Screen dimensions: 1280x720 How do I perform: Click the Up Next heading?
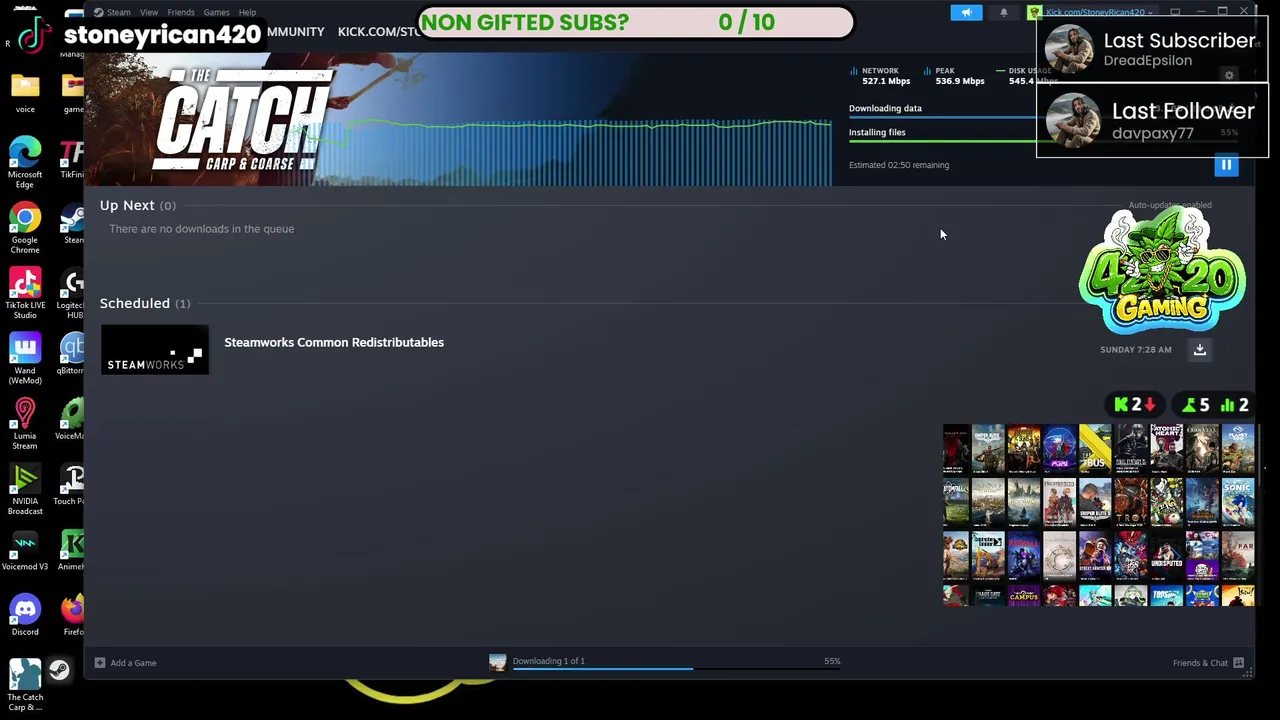[x=127, y=205]
